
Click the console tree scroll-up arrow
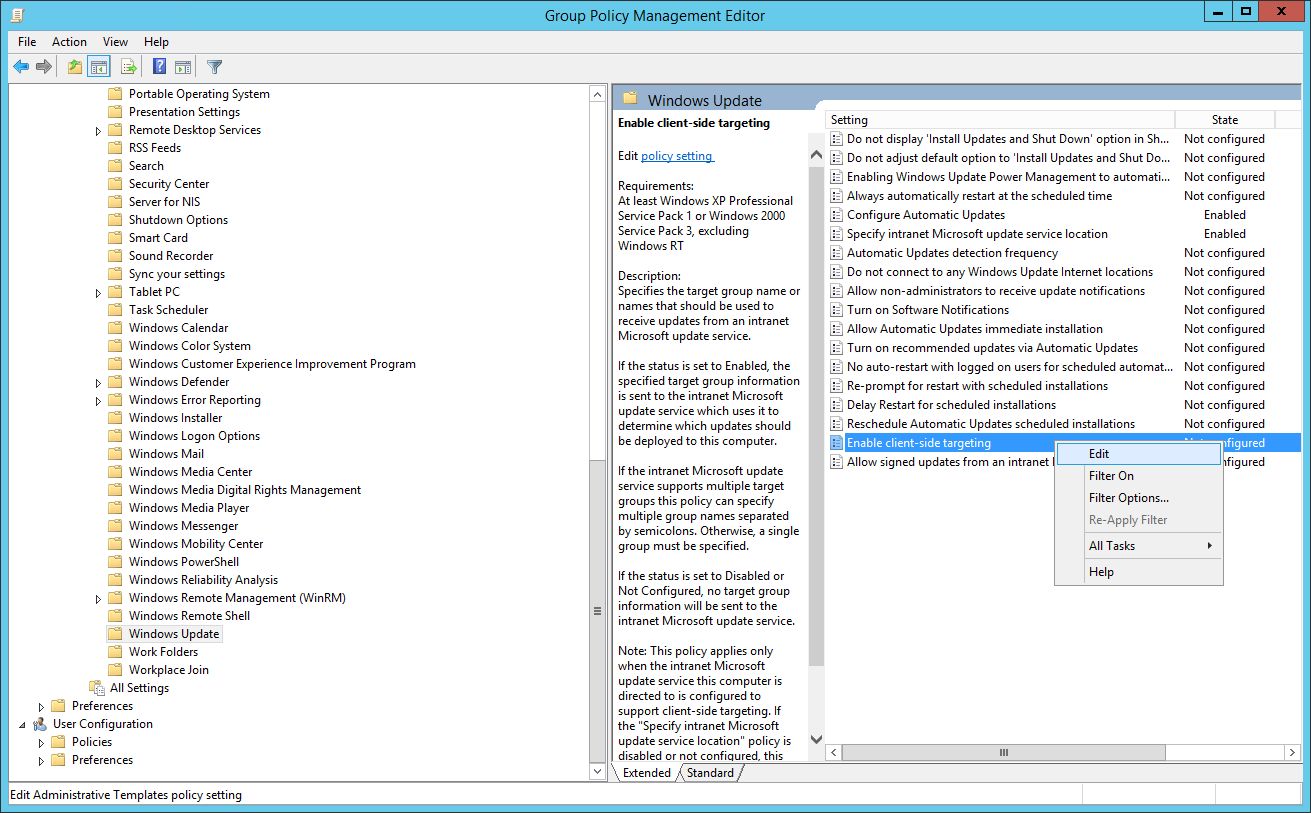point(598,95)
